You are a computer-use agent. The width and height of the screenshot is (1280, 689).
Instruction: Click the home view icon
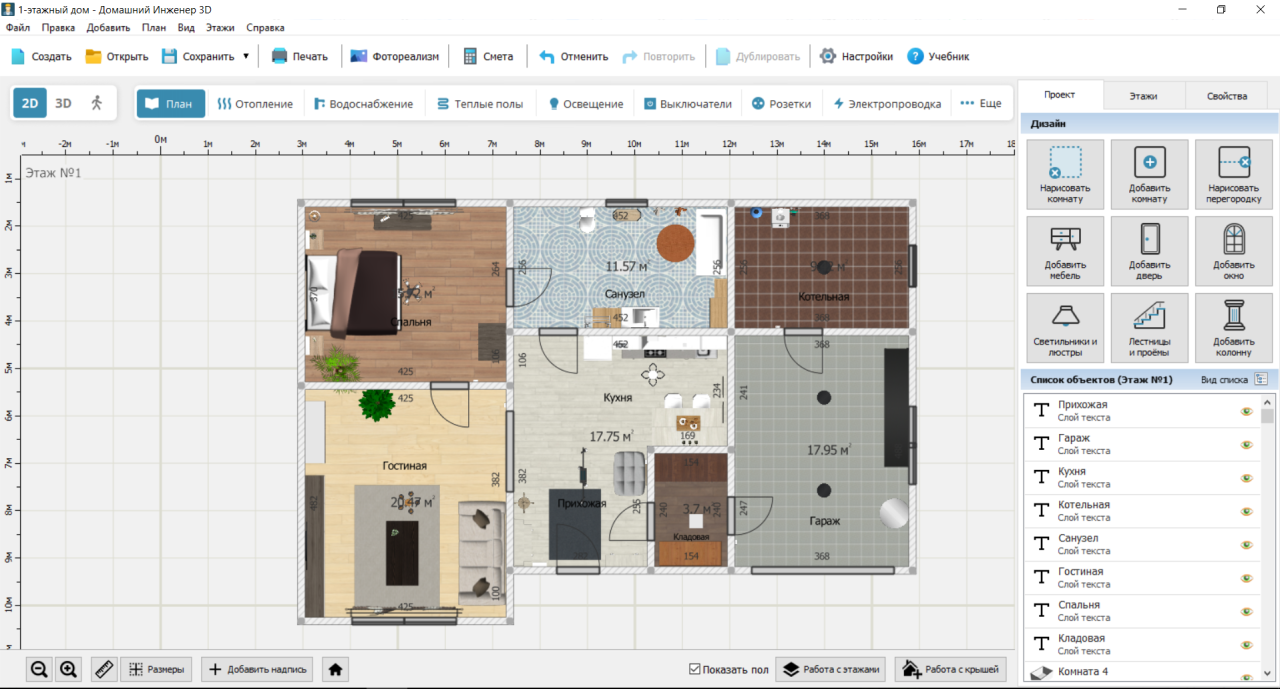coord(336,670)
